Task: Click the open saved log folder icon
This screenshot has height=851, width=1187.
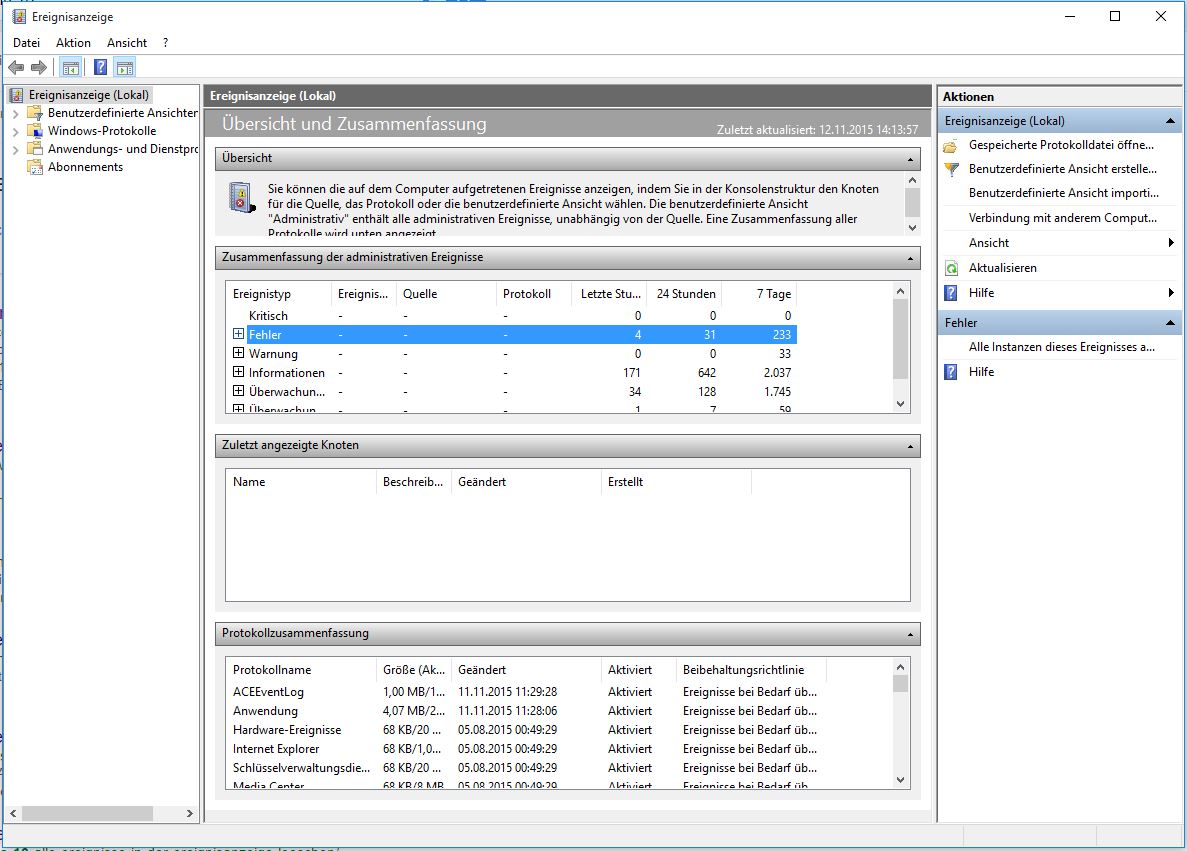Action: point(951,145)
